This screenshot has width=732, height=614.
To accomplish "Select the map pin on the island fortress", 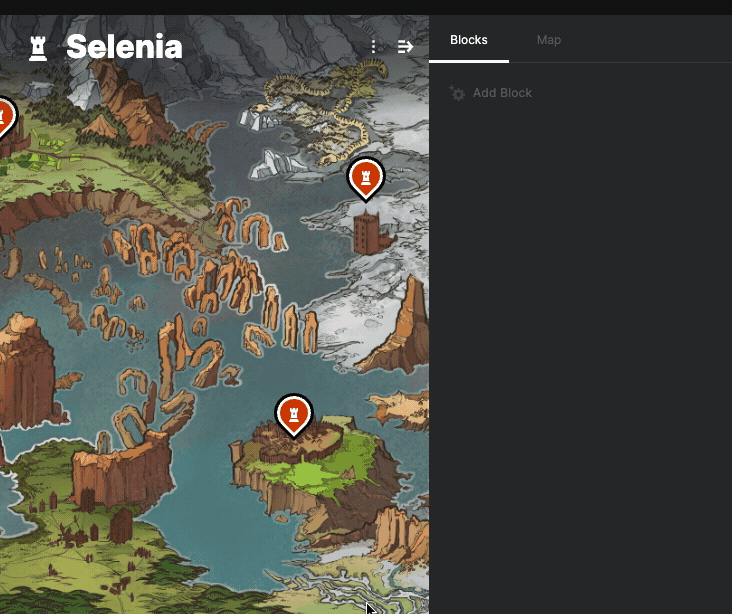I will (x=294, y=416).
